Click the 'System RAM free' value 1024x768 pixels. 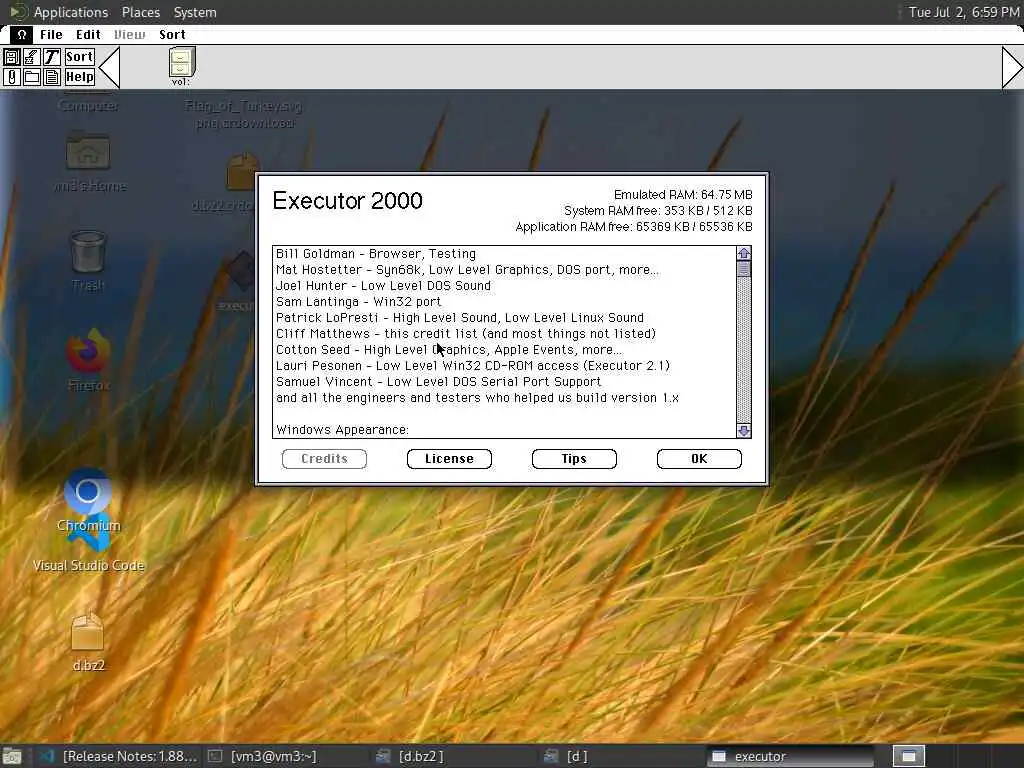[658, 211]
